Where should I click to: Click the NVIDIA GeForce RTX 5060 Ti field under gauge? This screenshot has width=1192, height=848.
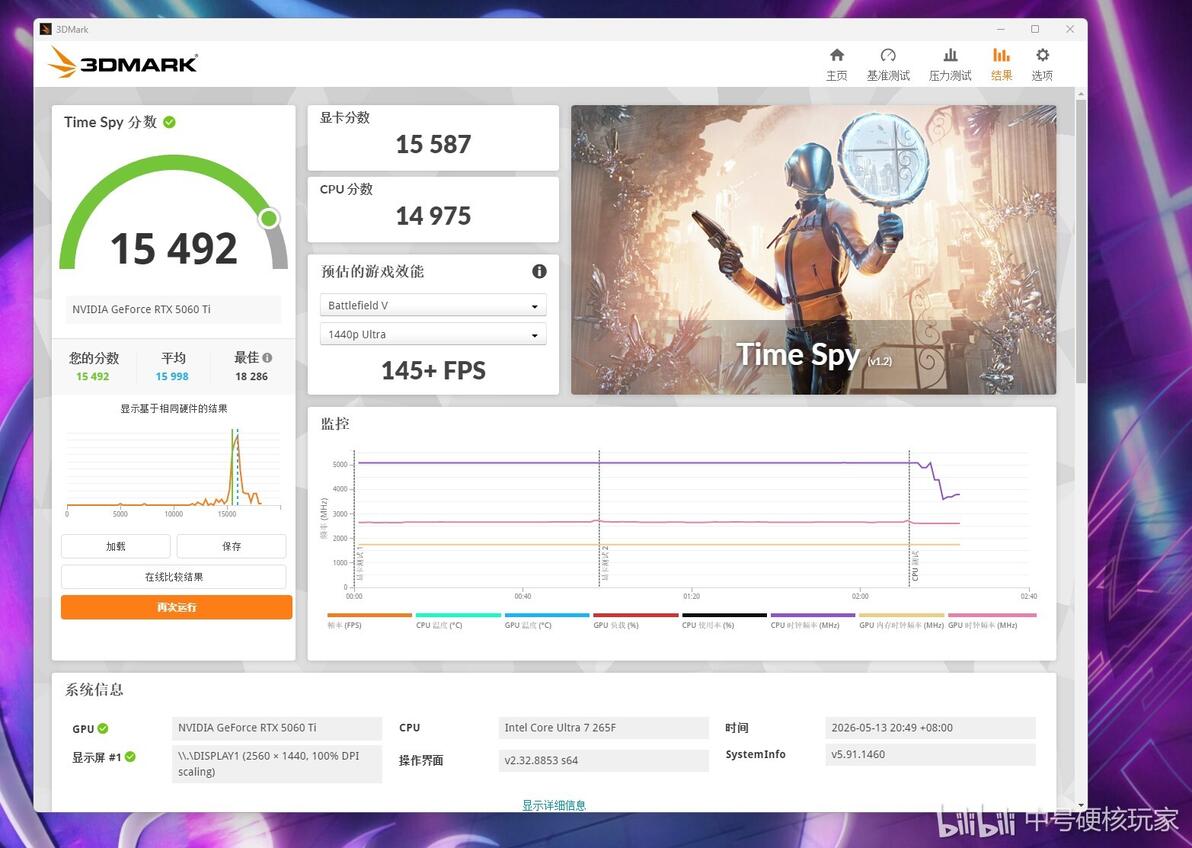click(x=173, y=310)
